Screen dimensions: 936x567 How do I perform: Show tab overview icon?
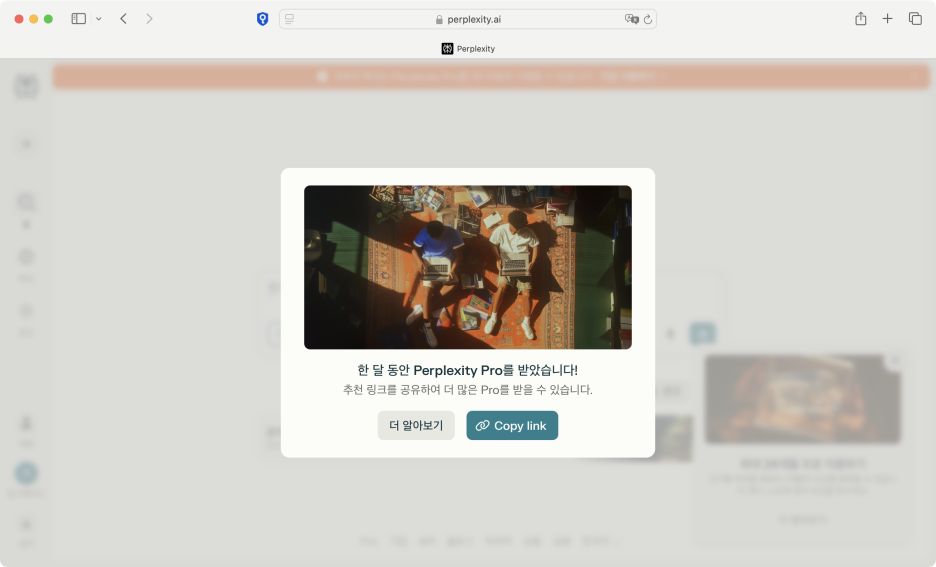(x=915, y=19)
